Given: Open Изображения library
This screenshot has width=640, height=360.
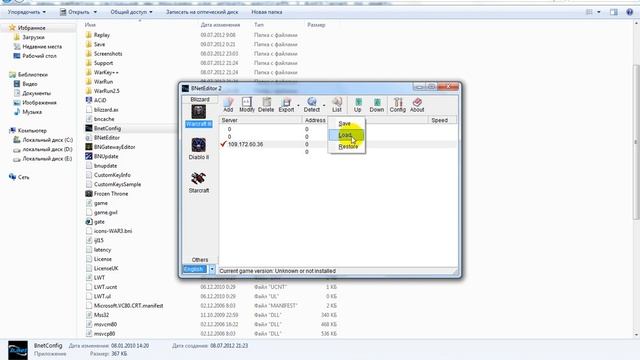Looking at the screenshot, I should click(39, 103).
